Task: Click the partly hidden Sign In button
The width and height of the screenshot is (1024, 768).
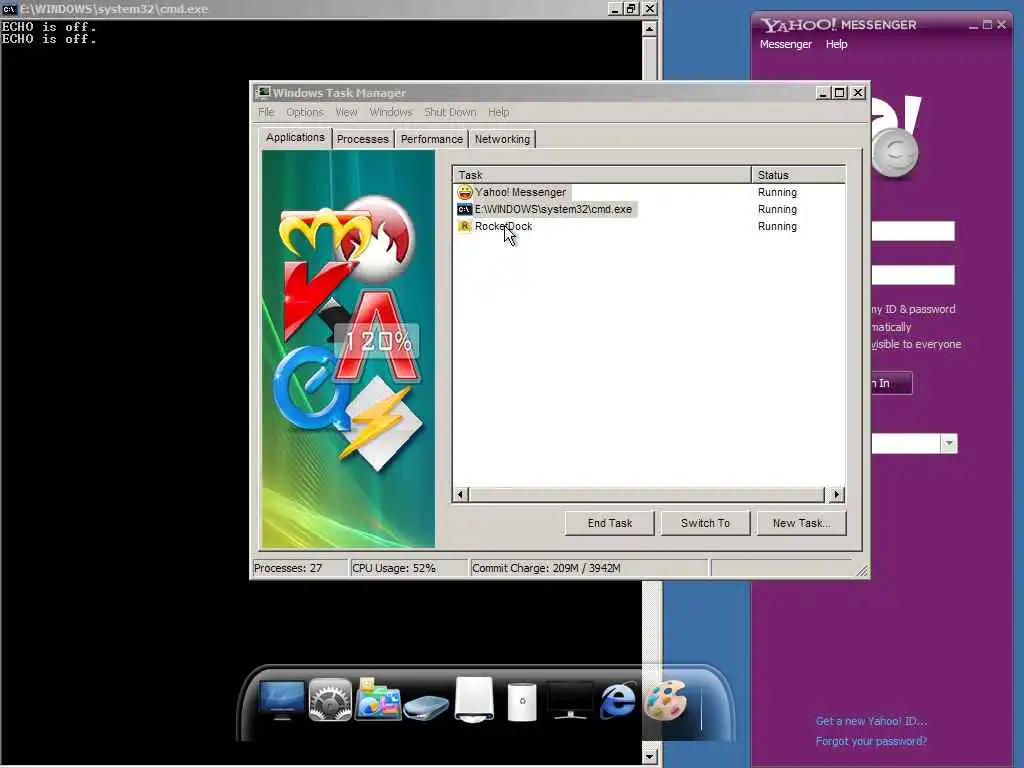Action: click(891, 383)
